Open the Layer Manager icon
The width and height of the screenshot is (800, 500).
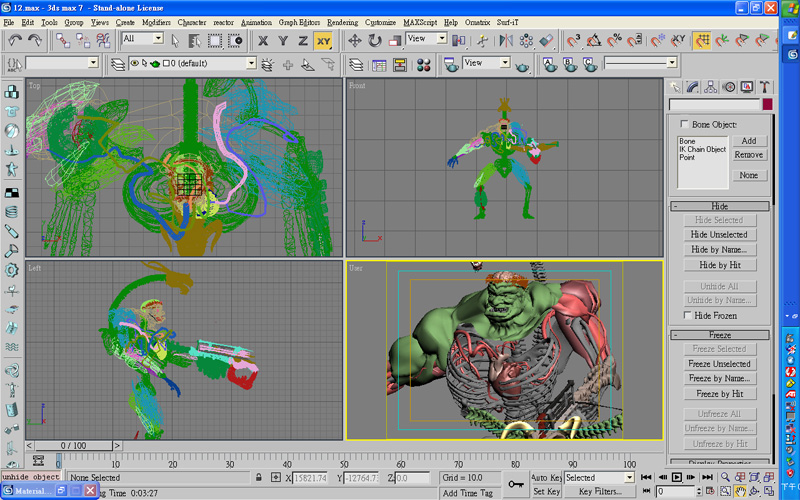coord(356,65)
